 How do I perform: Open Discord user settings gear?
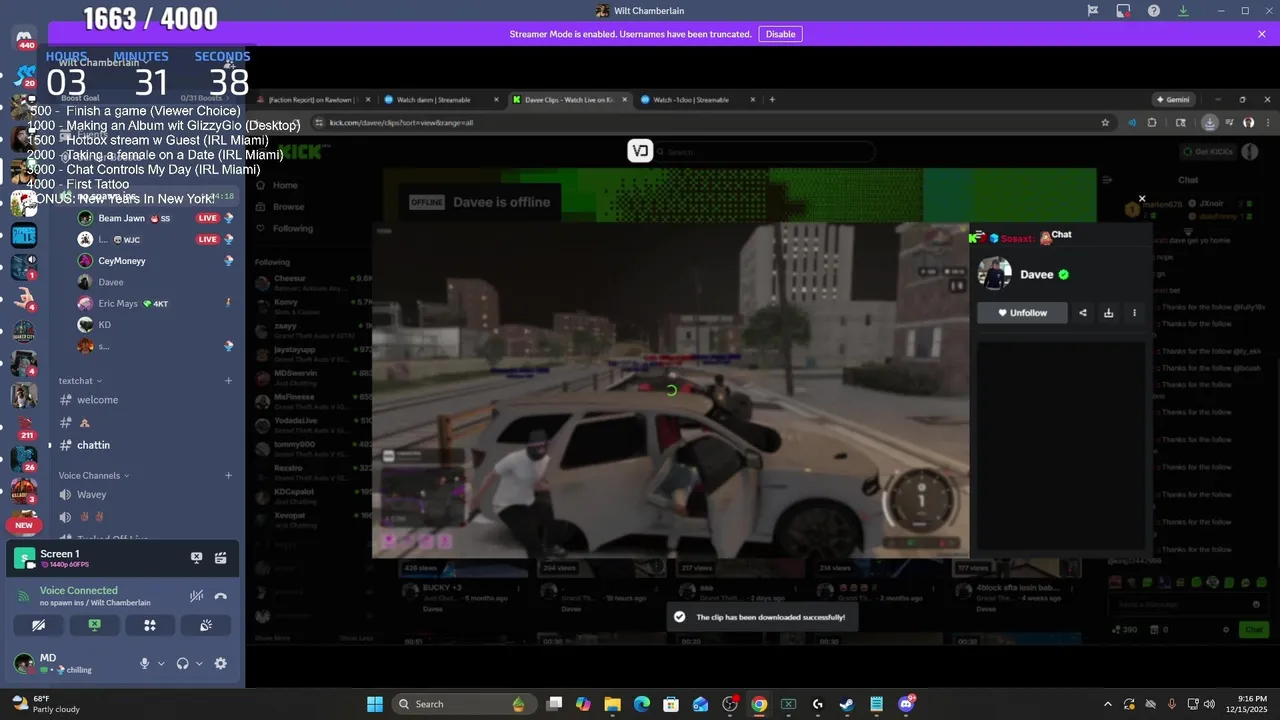221,663
